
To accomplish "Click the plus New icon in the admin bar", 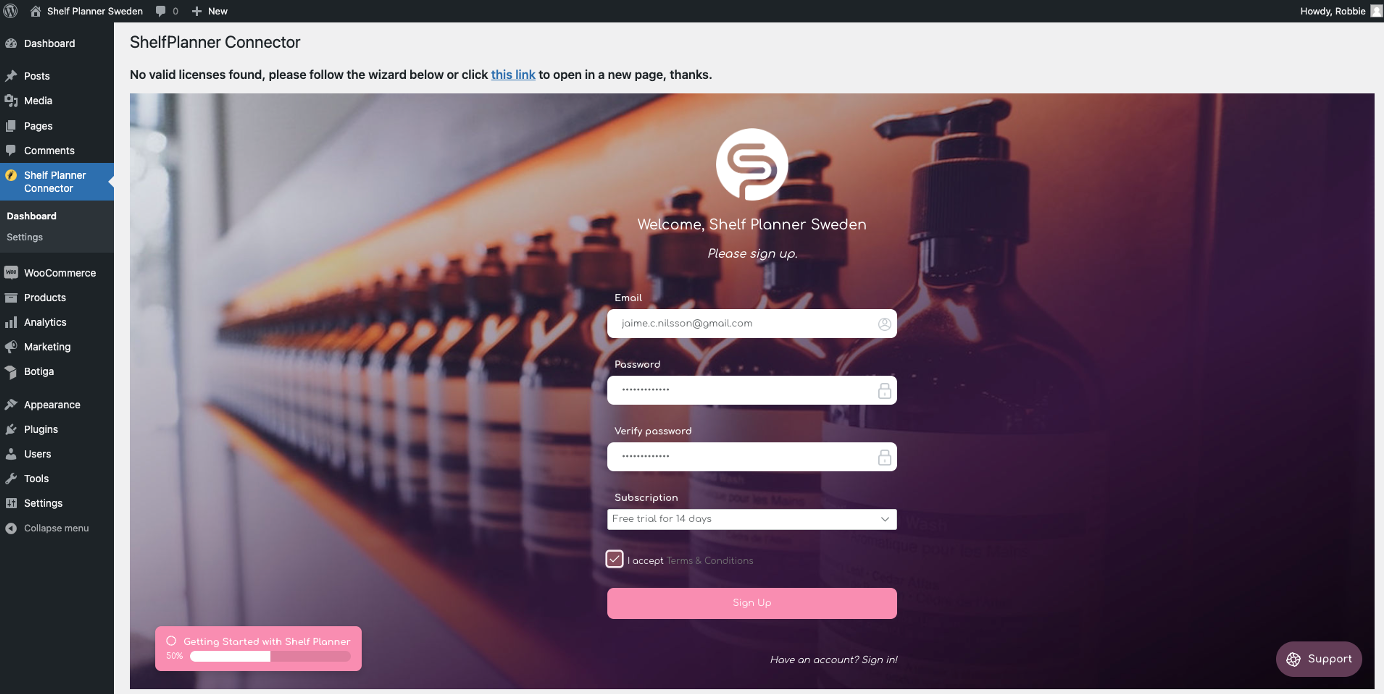I will point(197,11).
